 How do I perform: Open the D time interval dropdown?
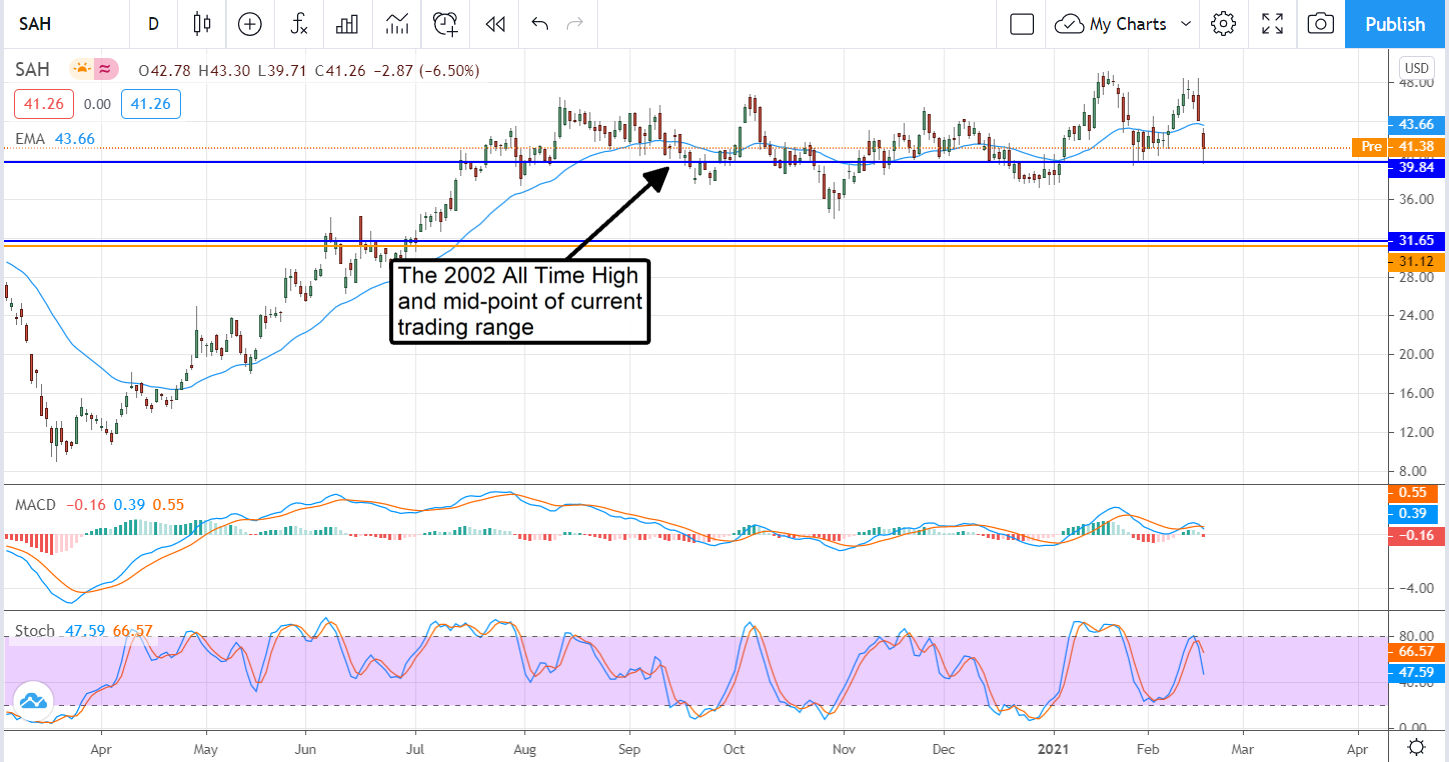pos(153,24)
